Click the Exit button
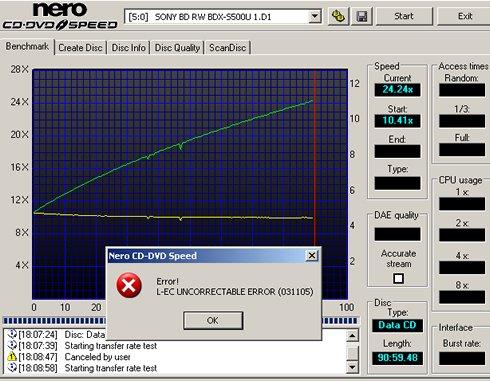490x381 pixels. tap(465, 16)
